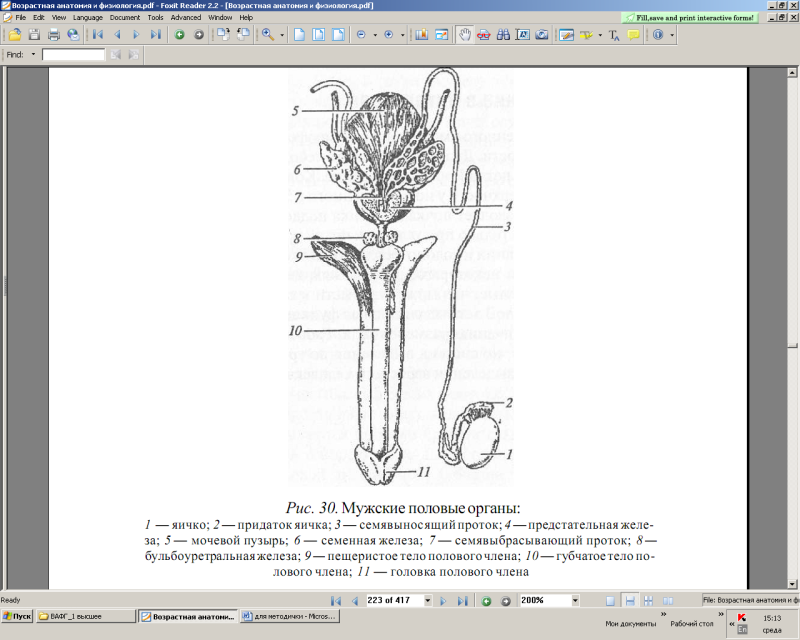
Task: Click the Snapshot camera tool
Action: [541, 34]
